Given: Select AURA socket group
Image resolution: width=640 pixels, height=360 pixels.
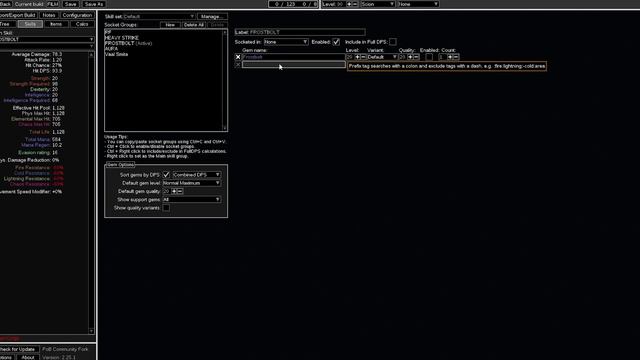Looking at the screenshot, I should [x=111, y=49].
